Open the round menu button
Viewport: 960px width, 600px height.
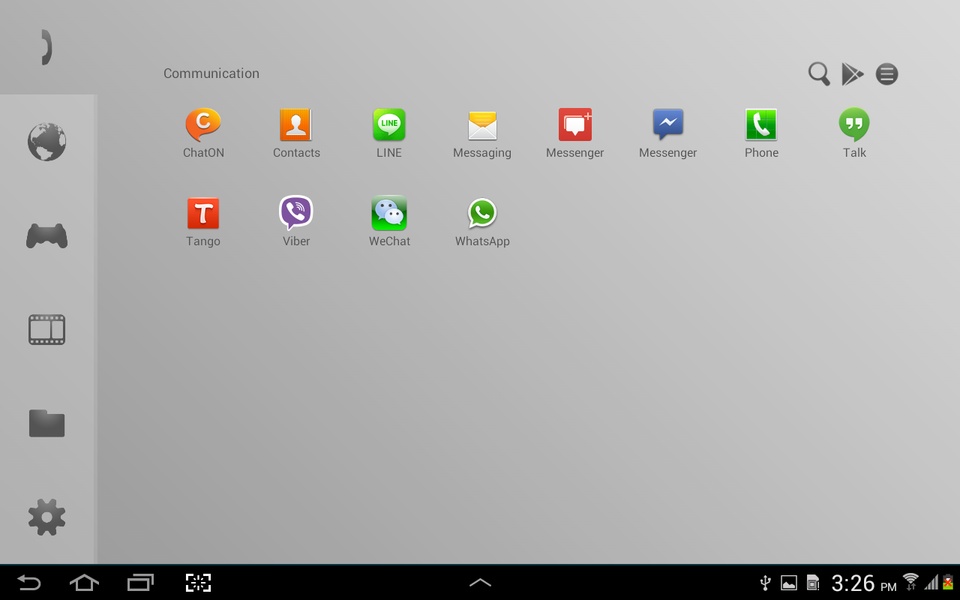[887, 74]
